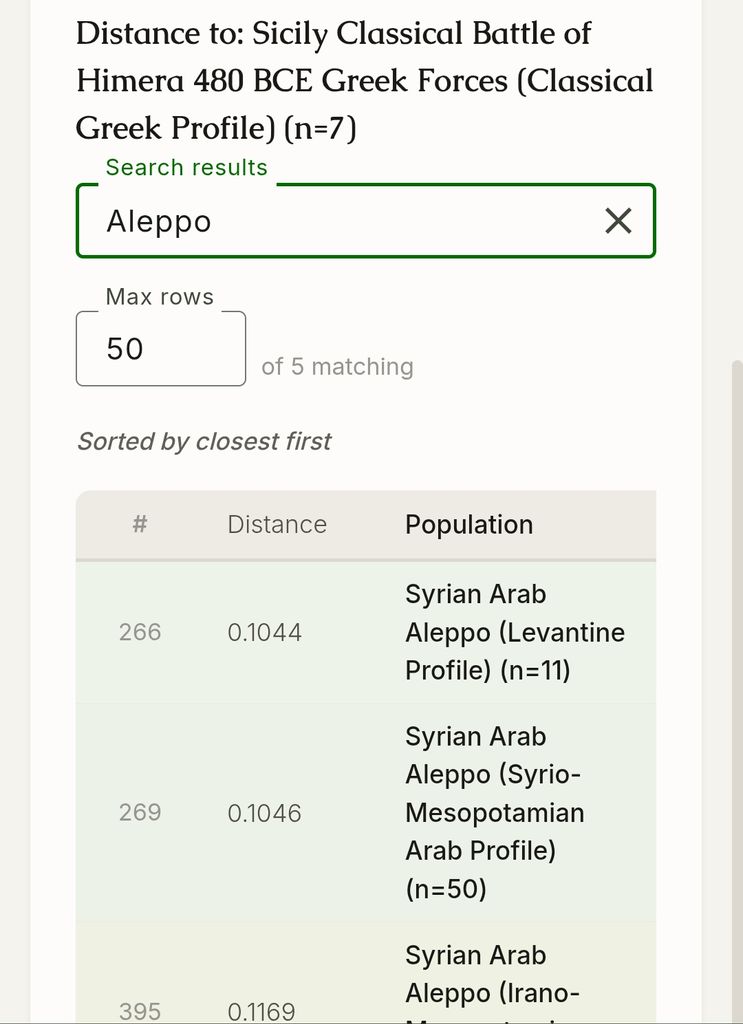Click the 'Sorted by closest first' caption
This screenshot has width=743, height=1024.
pos(204,441)
